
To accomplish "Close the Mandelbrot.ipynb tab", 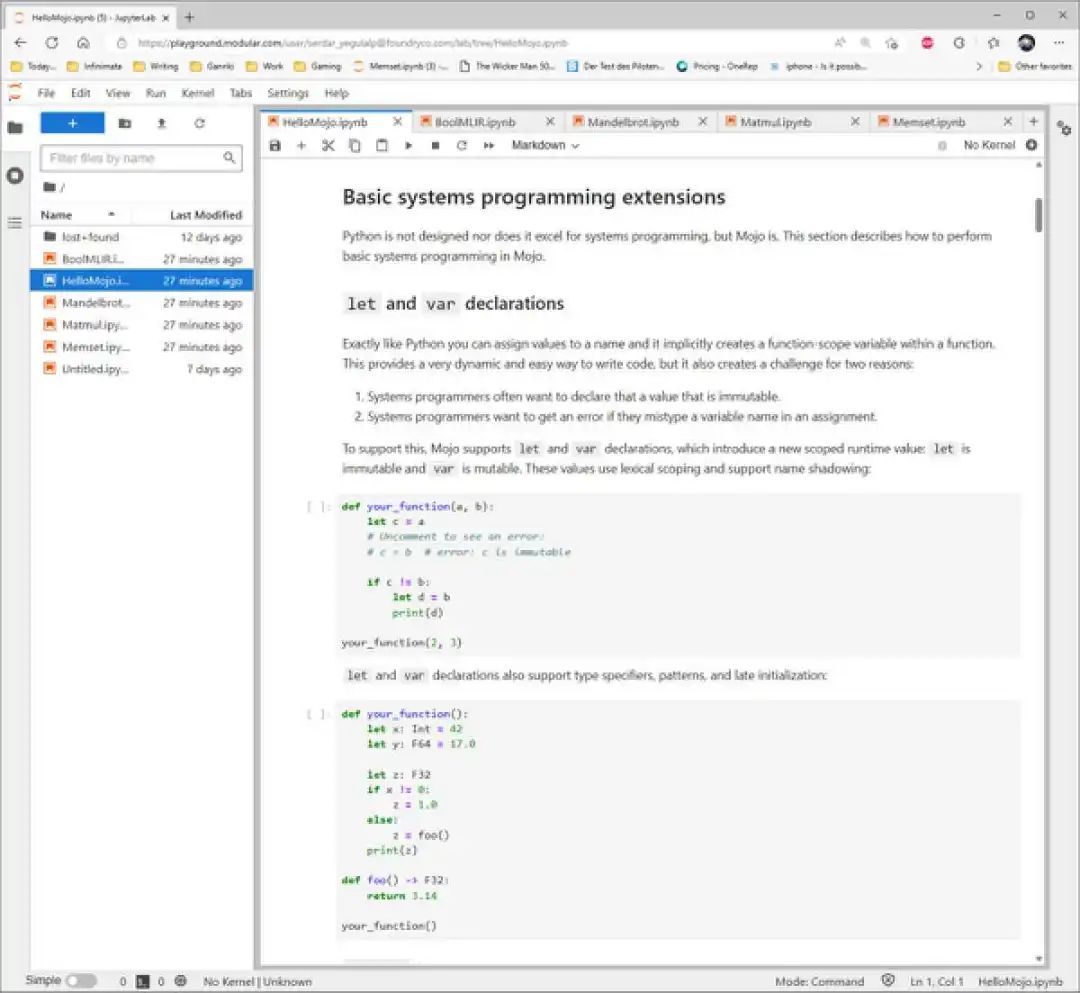I will [703, 122].
